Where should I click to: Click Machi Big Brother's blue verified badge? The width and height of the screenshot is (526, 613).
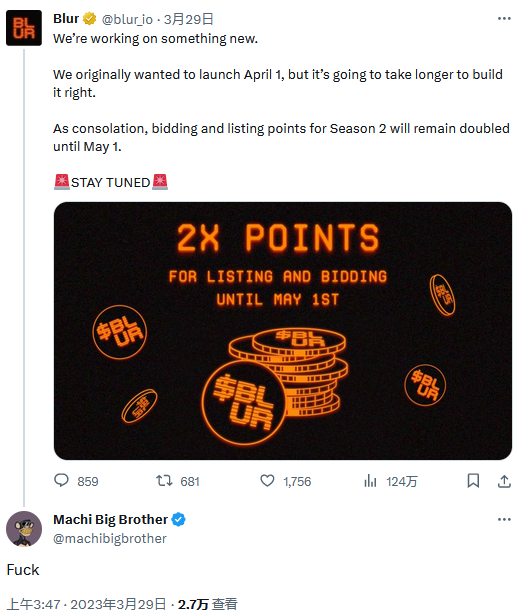pyautogui.click(x=179, y=520)
